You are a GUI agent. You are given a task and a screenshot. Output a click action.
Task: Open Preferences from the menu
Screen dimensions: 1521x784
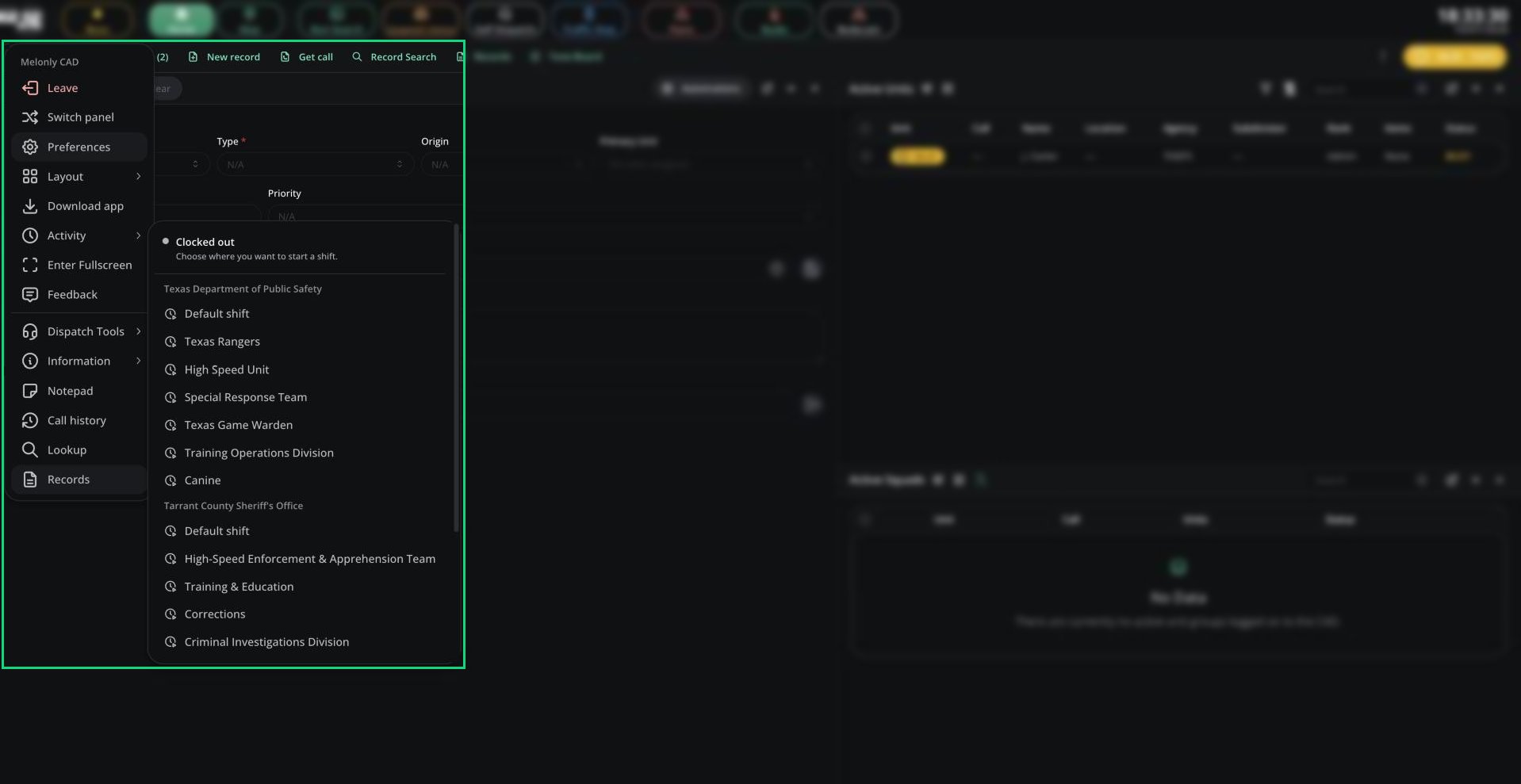tap(79, 147)
